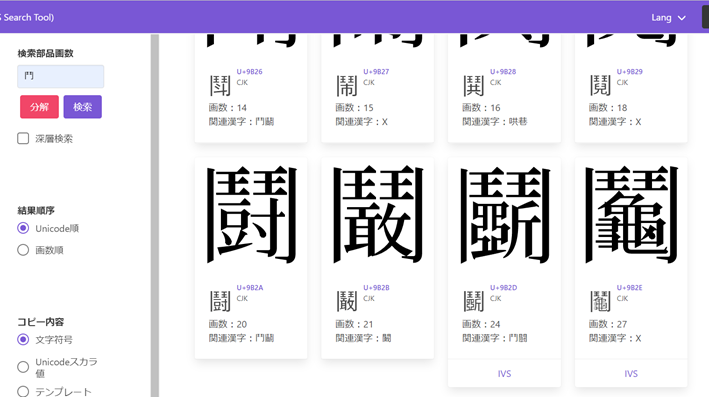Open the U+9B26 code link
Viewport: 709px width, 397px height.
tap(249, 71)
